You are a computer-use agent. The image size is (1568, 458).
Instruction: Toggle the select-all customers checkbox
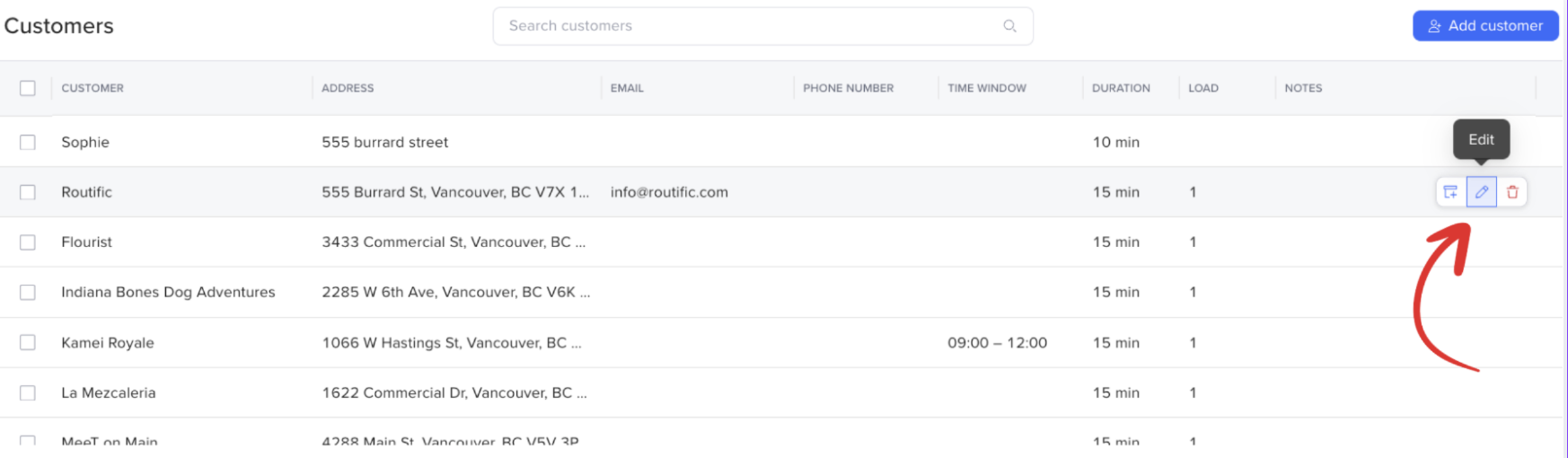pyautogui.click(x=28, y=88)
